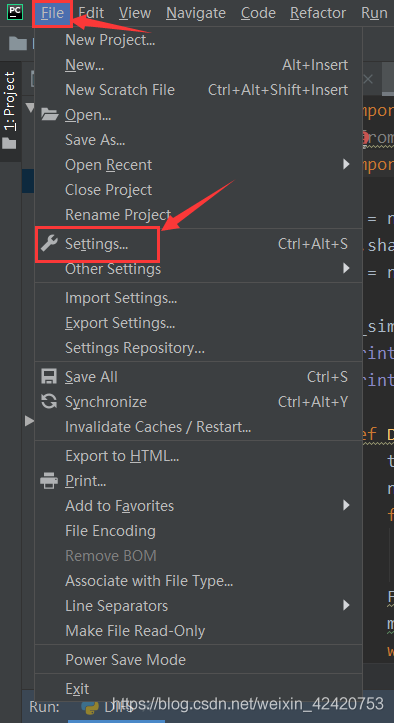Viewport: 394px width, 723px height.
Task: Toggle Make File Read-Only
Action: point(198,631)
